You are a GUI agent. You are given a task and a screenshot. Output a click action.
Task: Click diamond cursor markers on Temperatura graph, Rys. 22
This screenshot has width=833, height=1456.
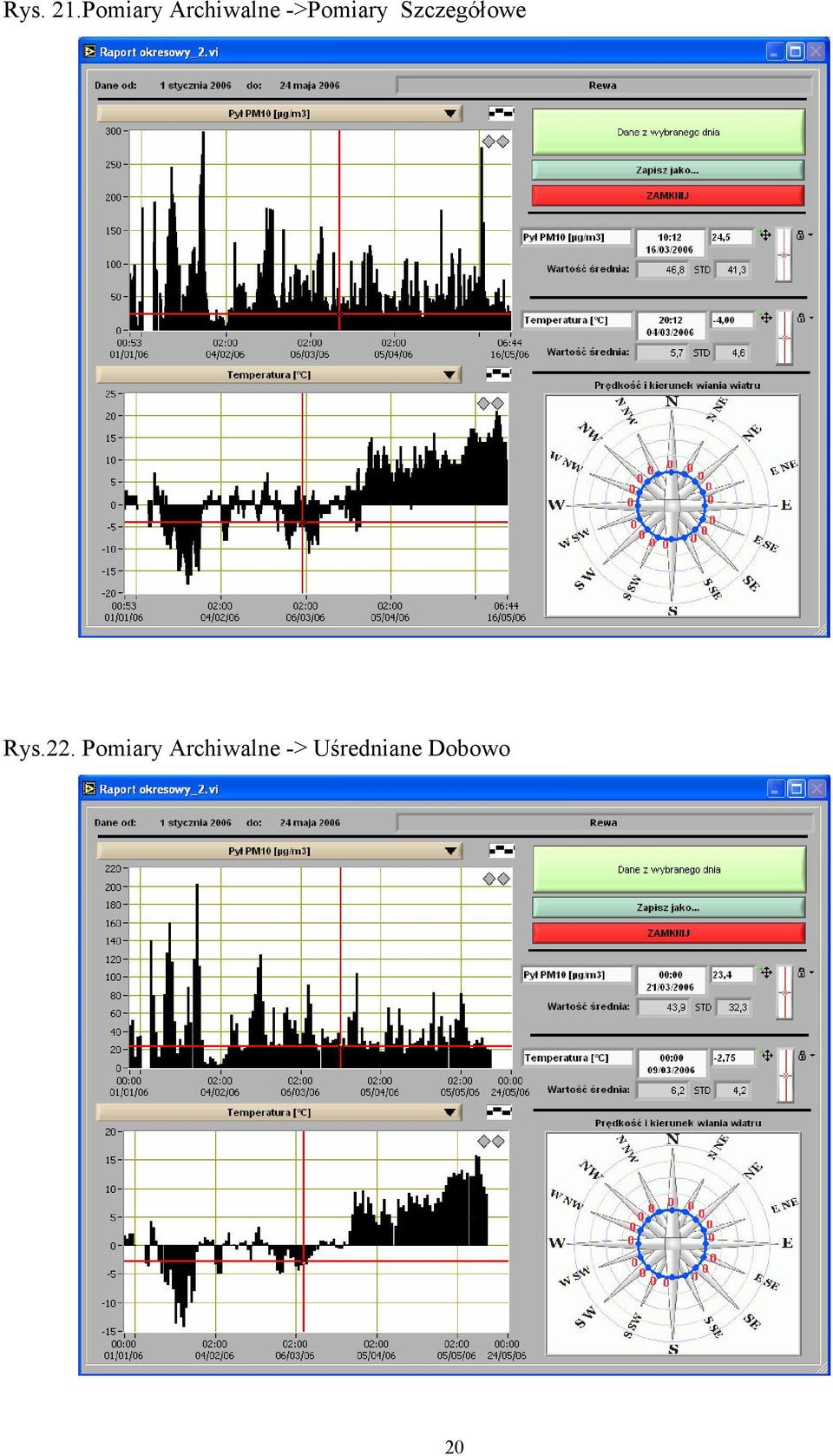coord(492,1141)
